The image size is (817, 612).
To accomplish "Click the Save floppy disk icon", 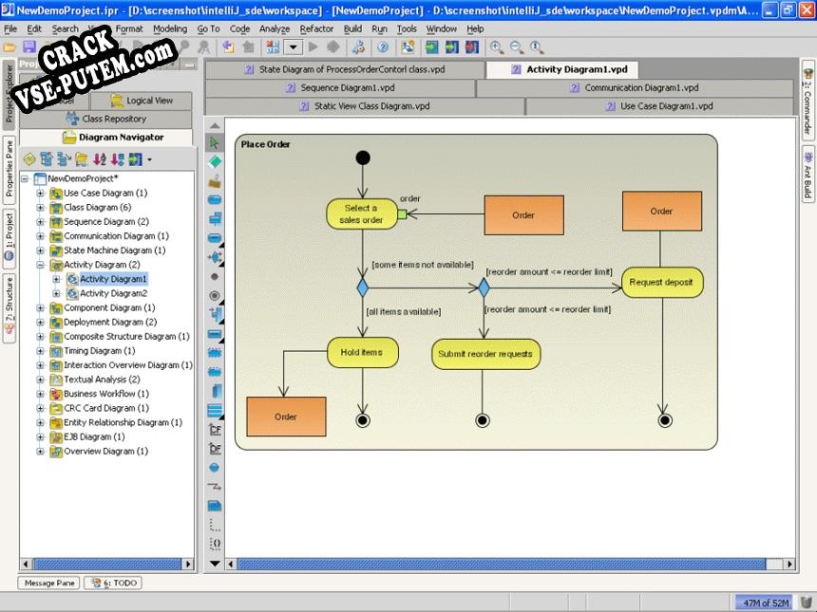I will pos(29,47).
